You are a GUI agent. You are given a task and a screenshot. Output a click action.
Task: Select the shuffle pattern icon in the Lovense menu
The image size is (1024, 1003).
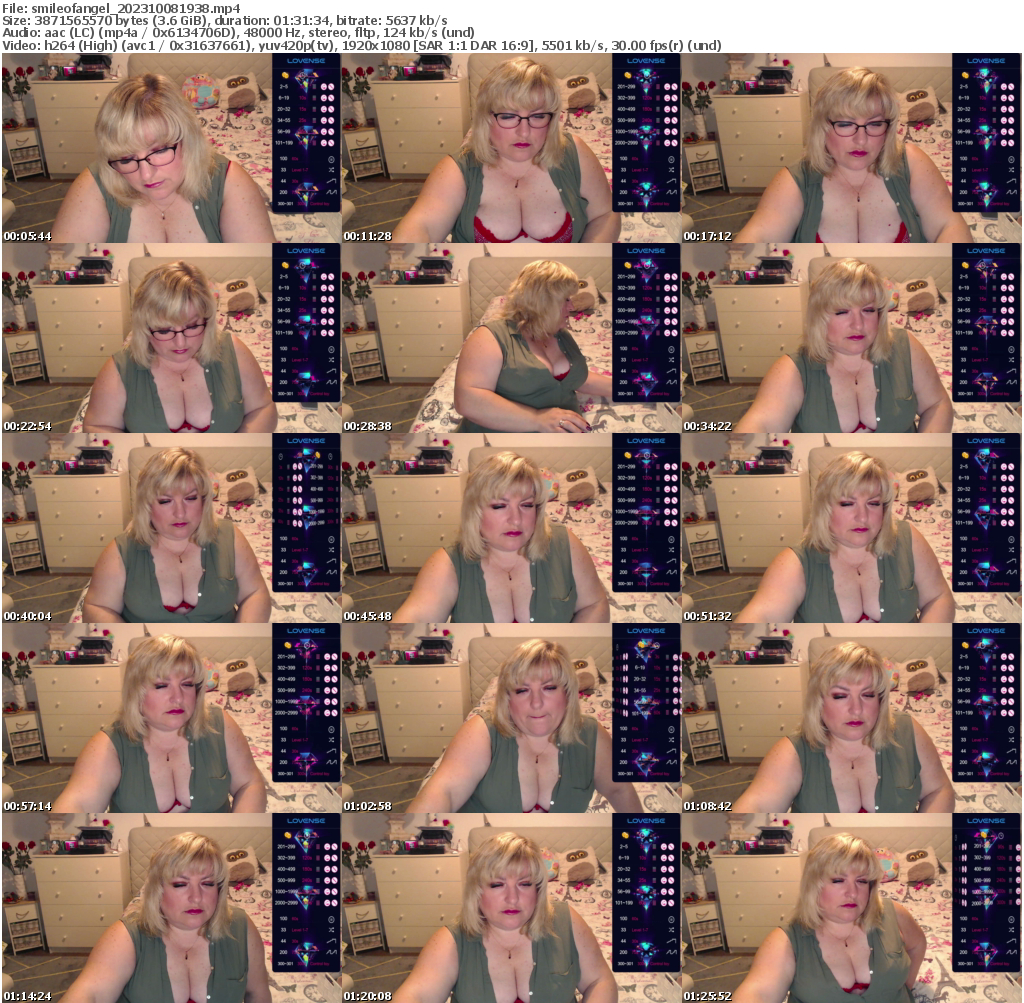(332, 168)
